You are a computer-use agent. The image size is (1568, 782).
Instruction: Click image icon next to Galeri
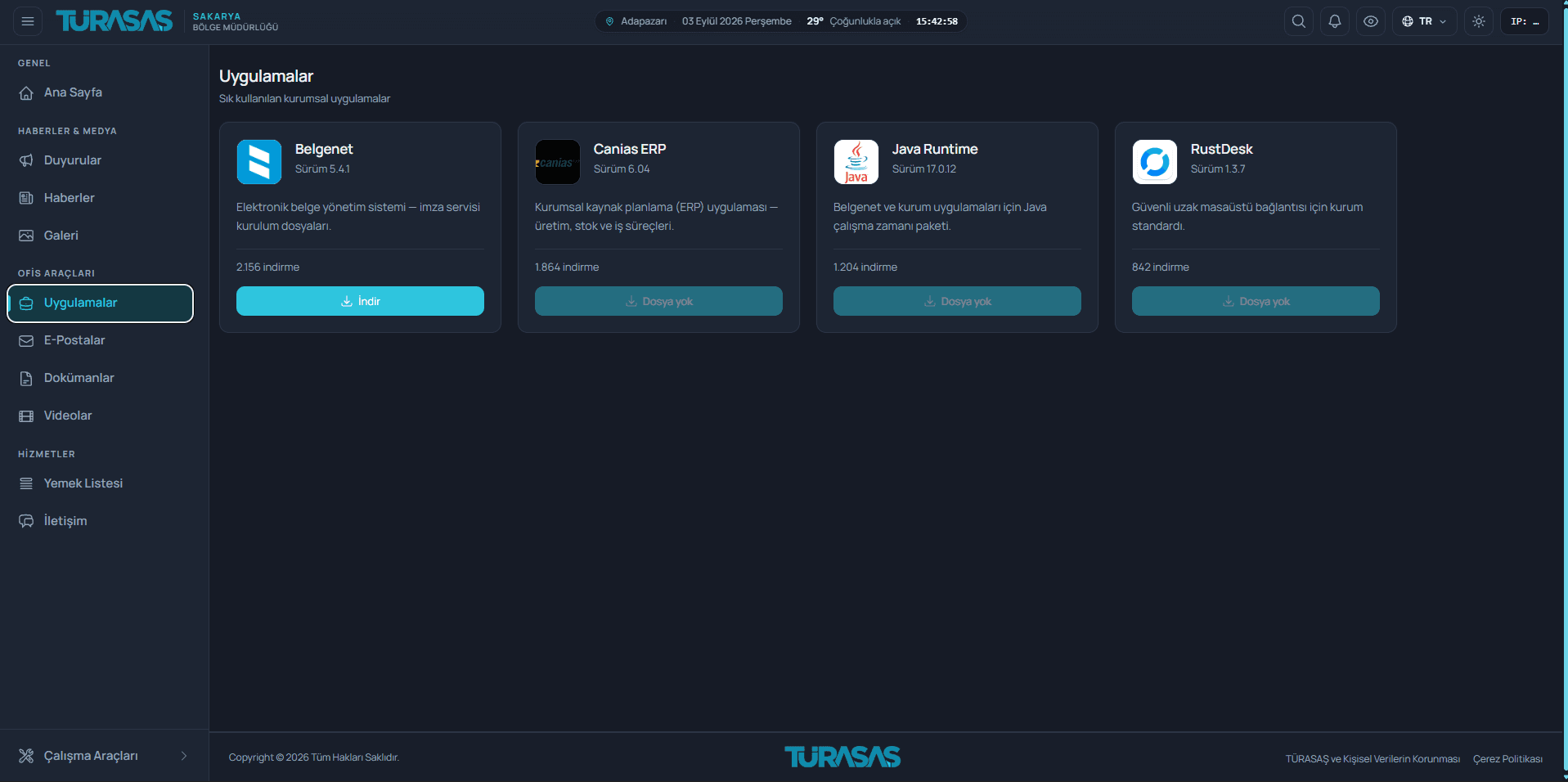click(26, 236)
